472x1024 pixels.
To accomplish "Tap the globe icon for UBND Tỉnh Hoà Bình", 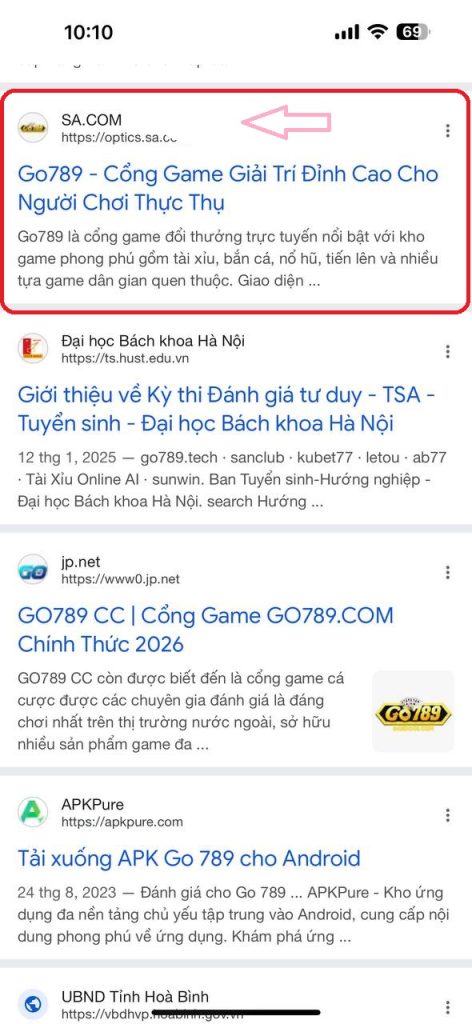I will [x=33, y=1004].
